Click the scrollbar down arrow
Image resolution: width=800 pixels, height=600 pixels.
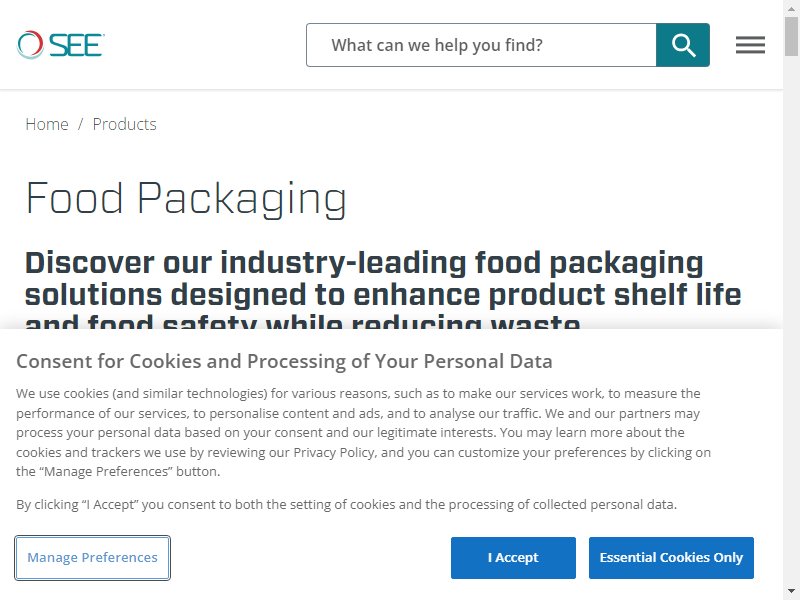(791, 592)
